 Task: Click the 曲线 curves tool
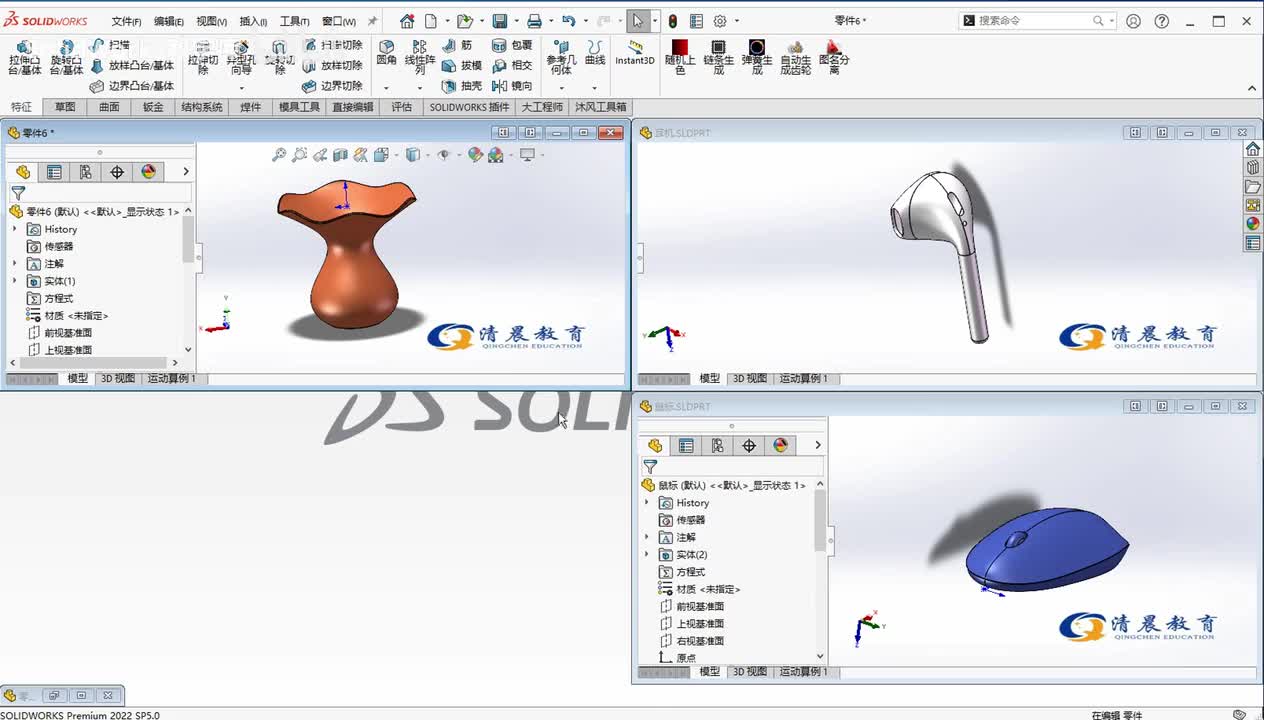click(595, 53)
